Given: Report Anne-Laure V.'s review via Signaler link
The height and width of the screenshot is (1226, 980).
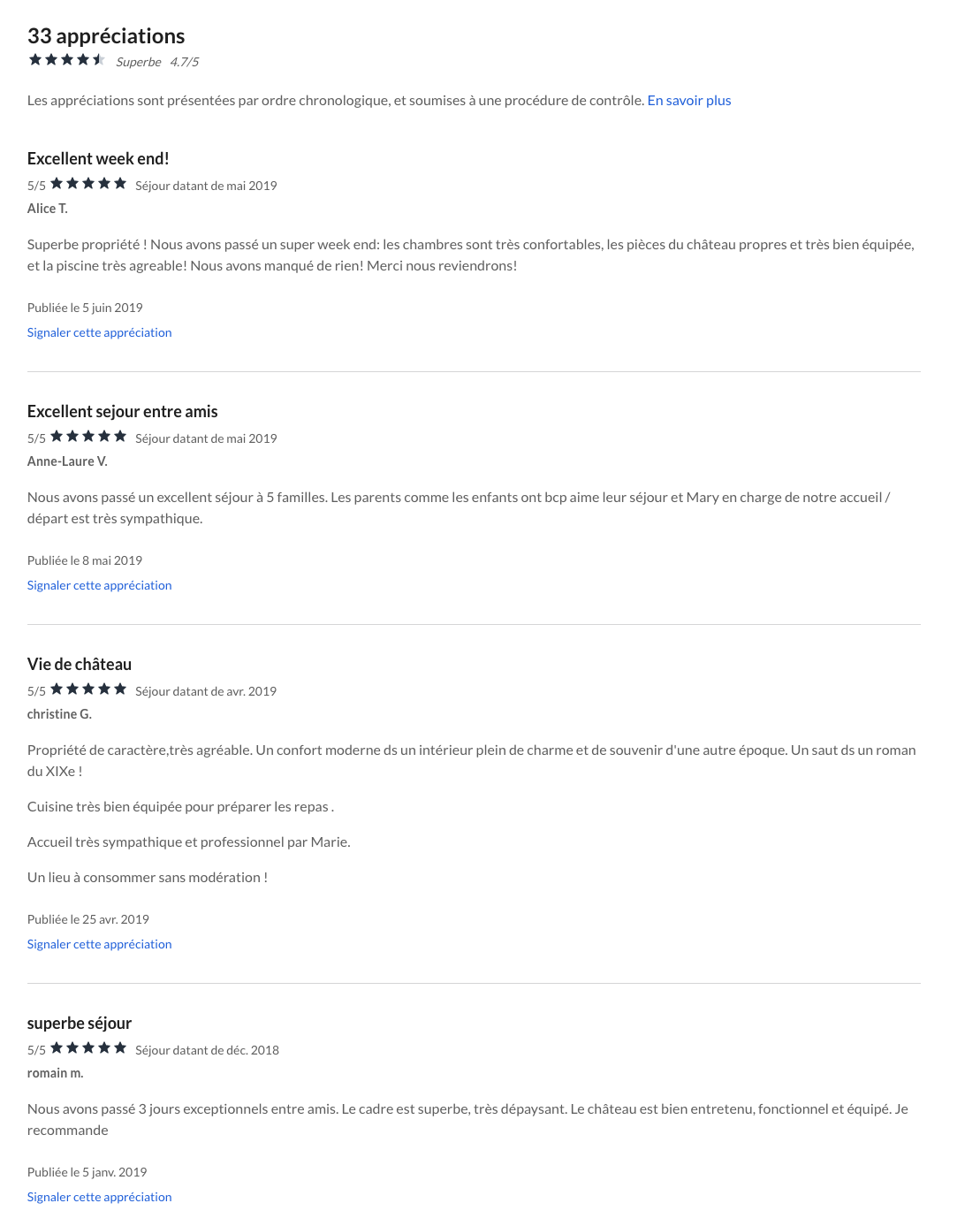Looking at the screenshot, I should 99,585.
